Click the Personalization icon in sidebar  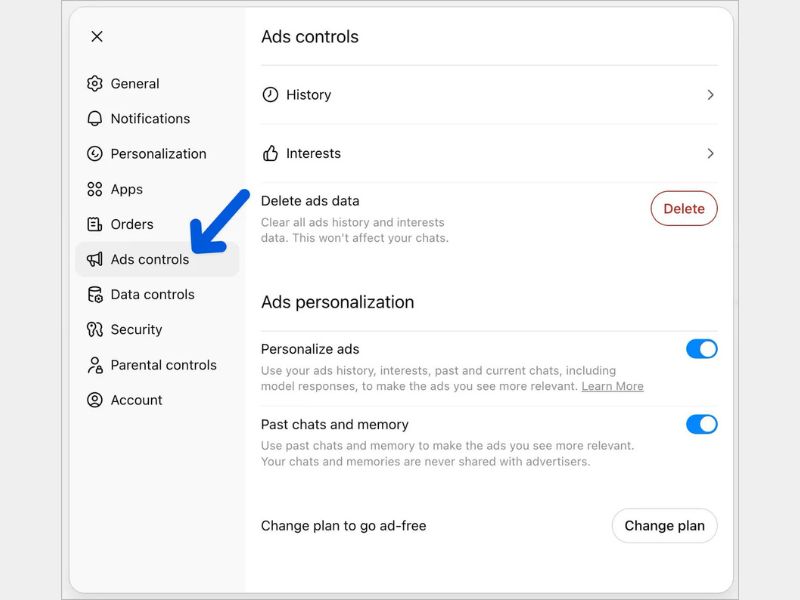(95, 154)
